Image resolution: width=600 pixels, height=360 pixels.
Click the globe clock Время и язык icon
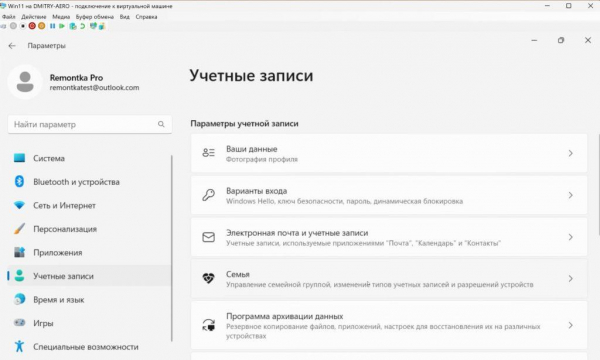19,299
